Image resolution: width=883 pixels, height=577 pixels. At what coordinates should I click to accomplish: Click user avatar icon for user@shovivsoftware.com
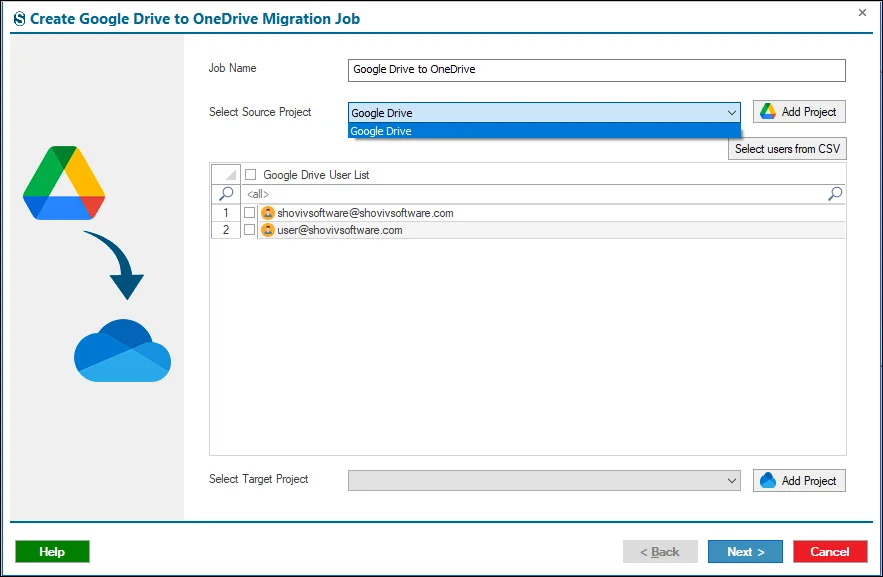pyautogui.click(x=267, y=230)
